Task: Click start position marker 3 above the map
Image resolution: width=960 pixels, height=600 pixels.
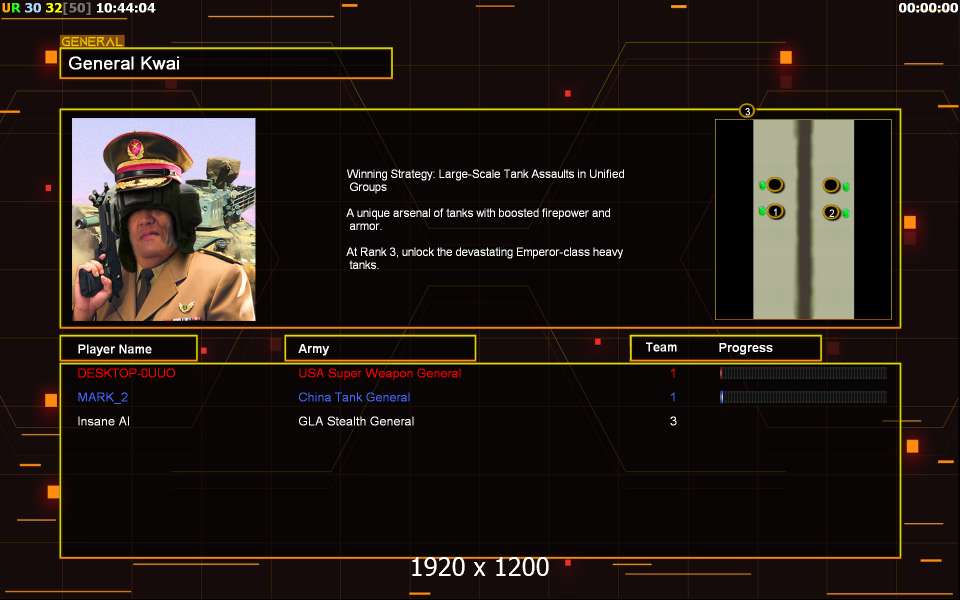Action: click(746, 111)
